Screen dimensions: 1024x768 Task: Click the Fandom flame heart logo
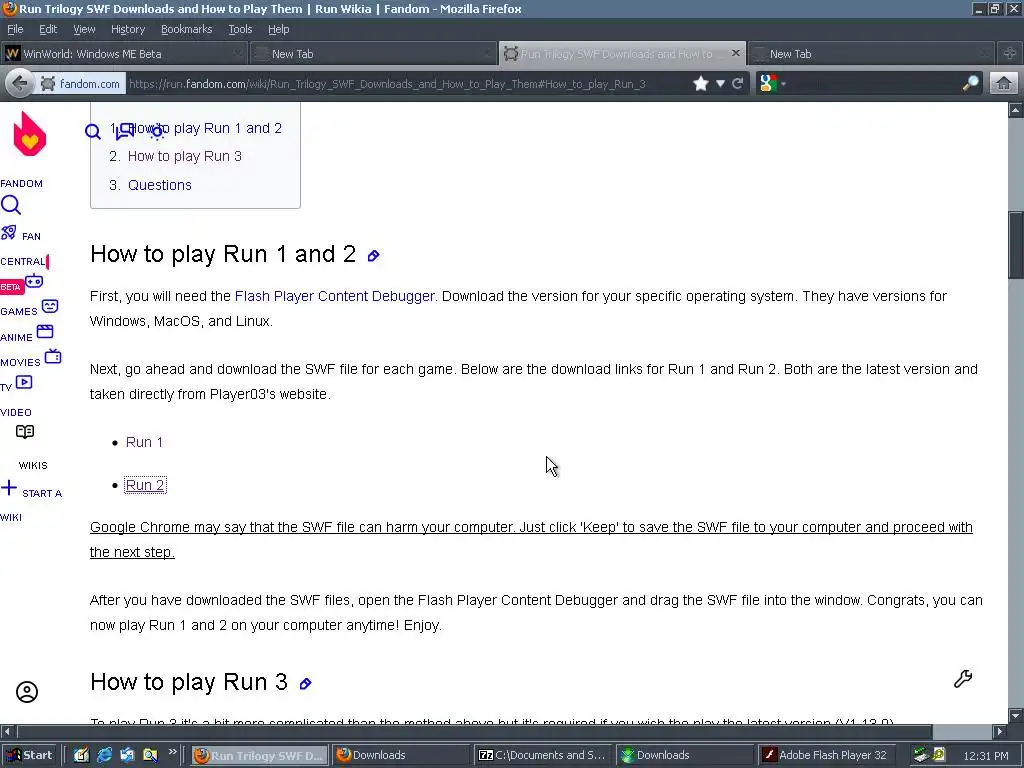30,134
